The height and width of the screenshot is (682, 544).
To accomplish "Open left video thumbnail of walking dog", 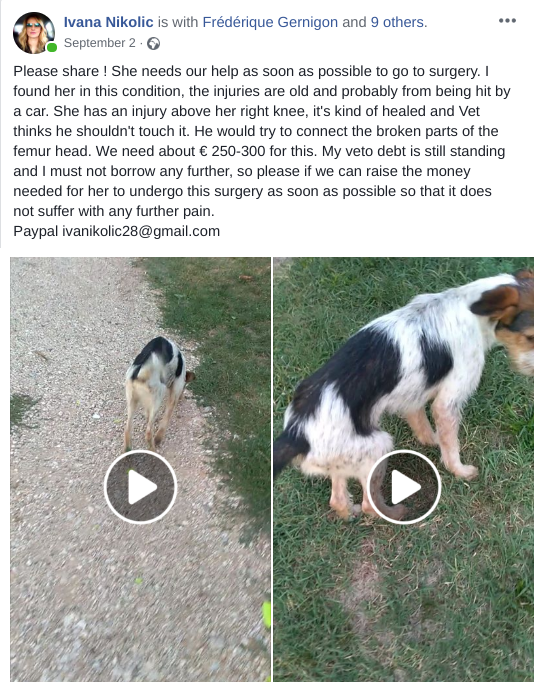I will coord(140,469).
